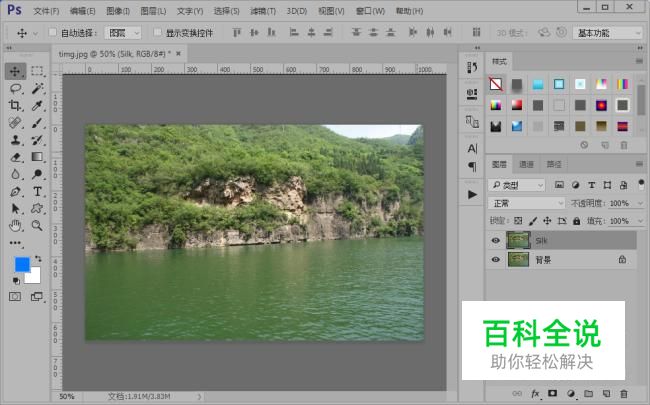Screen dimensions: 650x405
Task: Open the 类型 layer filter dropdown
Action: 517,185
